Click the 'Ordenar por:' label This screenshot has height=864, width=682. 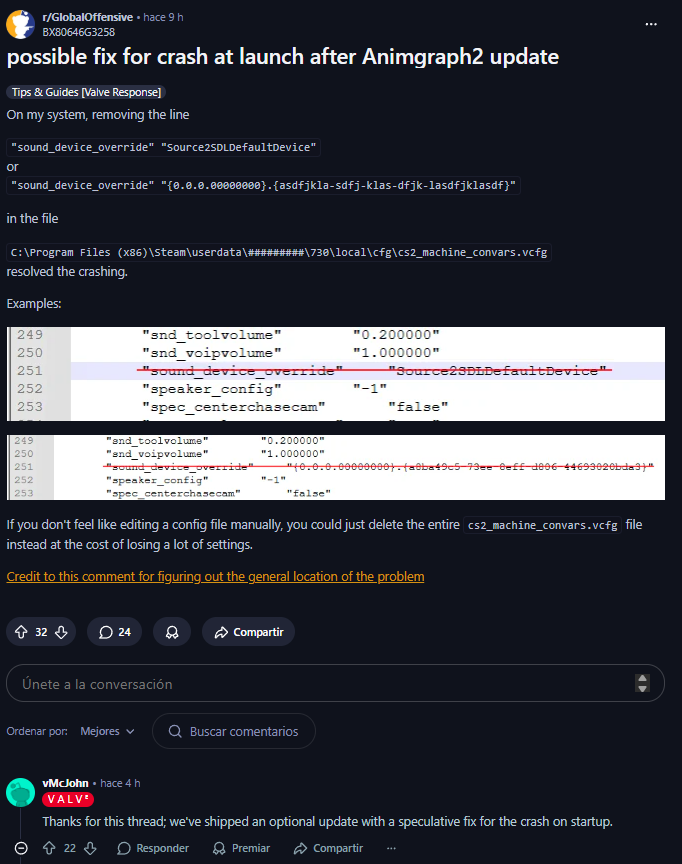coord(37,731)
